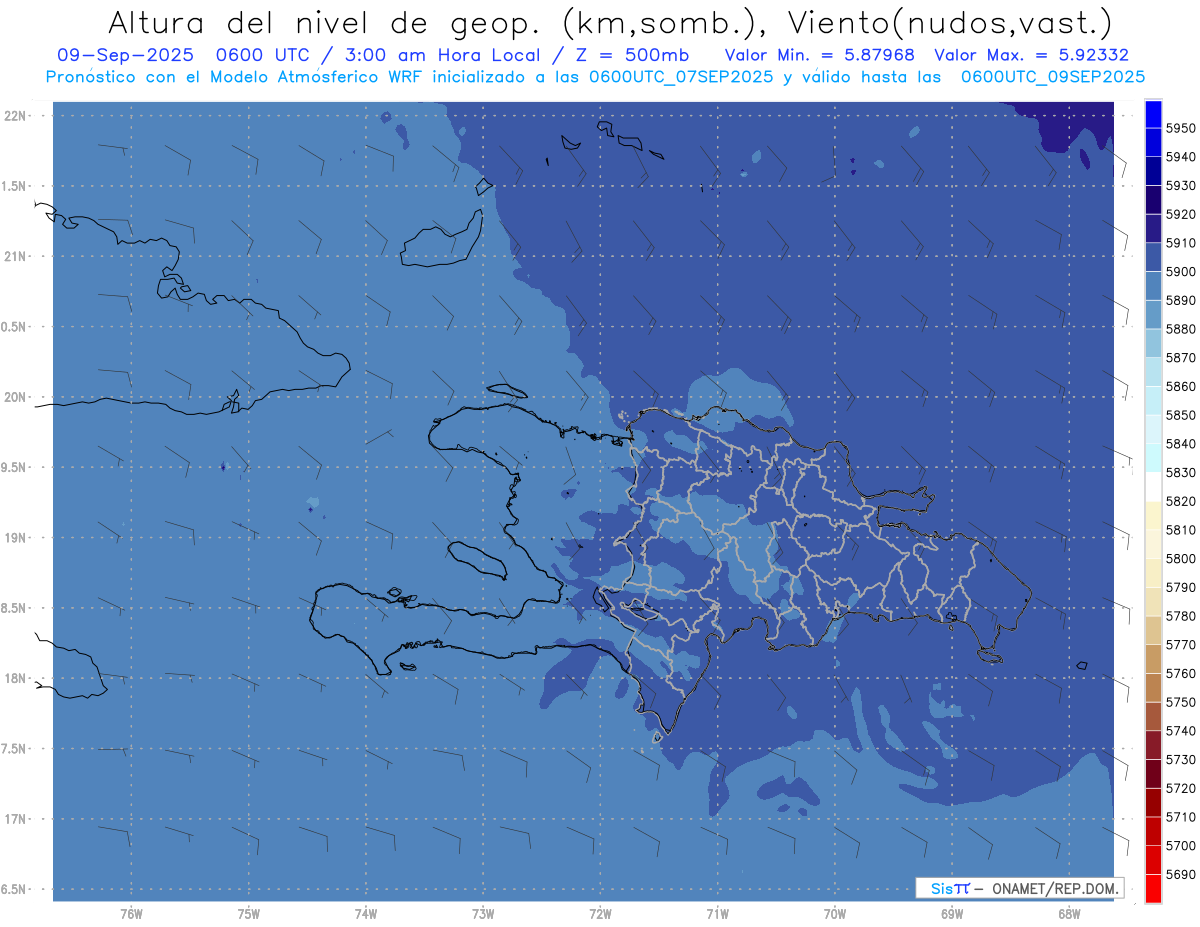Click the bright red swatch below 5690
This screenshot has width=1200, height=927.
click(1153, 888)
